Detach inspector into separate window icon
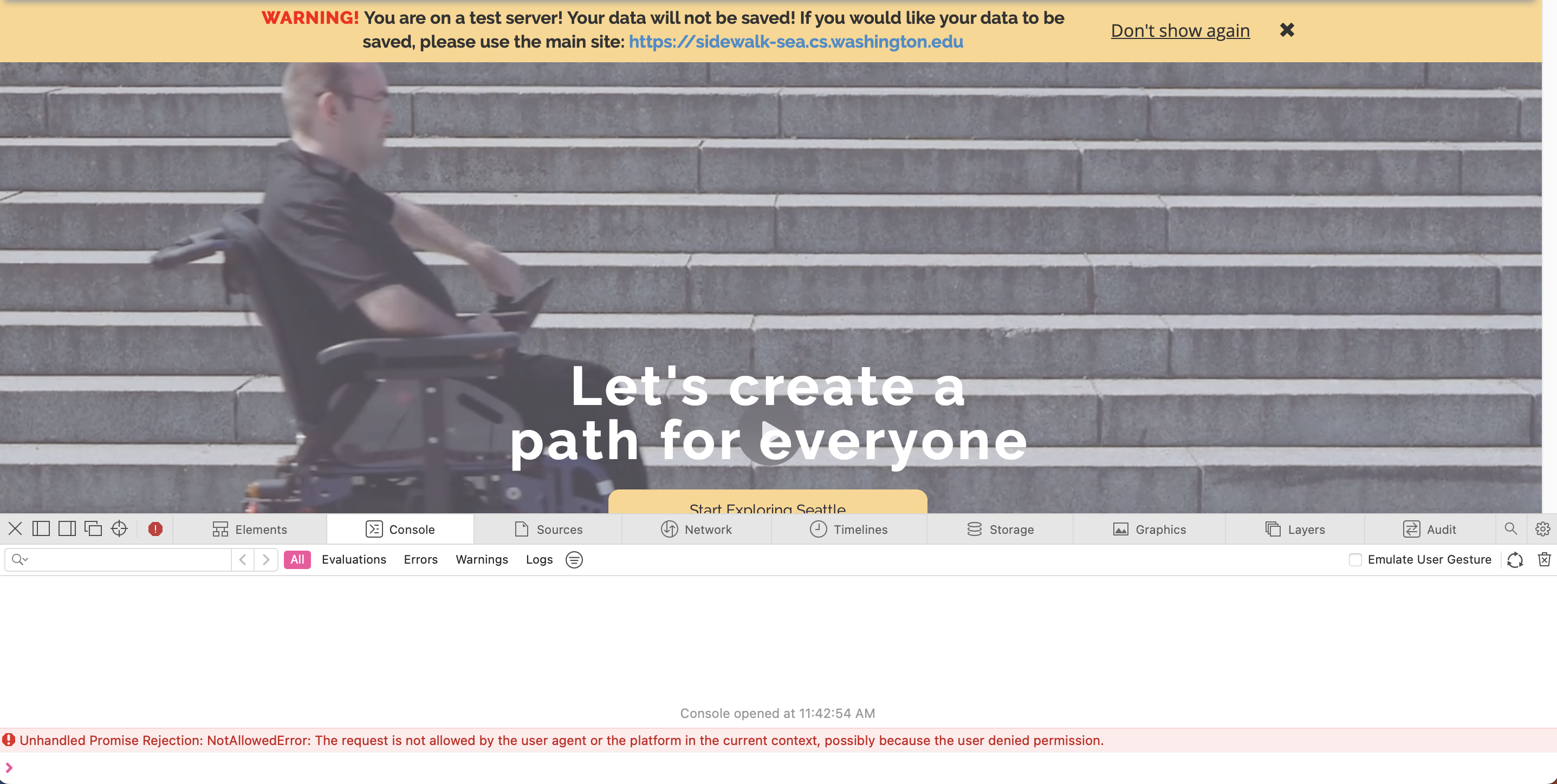This screenshot has height=784, width=1557. click(93, 529)
